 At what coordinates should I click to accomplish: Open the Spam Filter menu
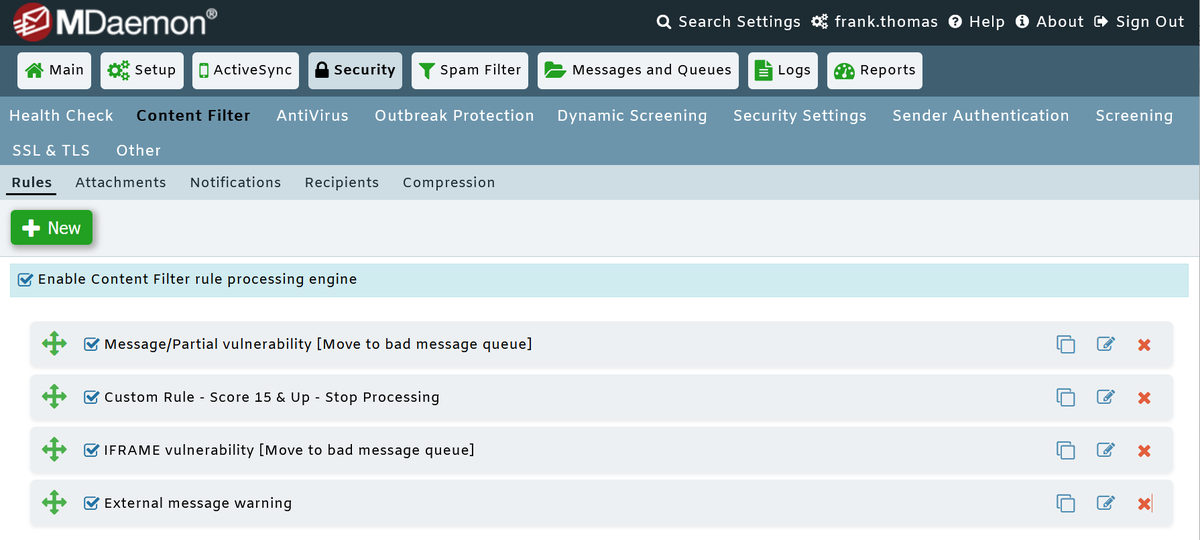tap(470, 70)
